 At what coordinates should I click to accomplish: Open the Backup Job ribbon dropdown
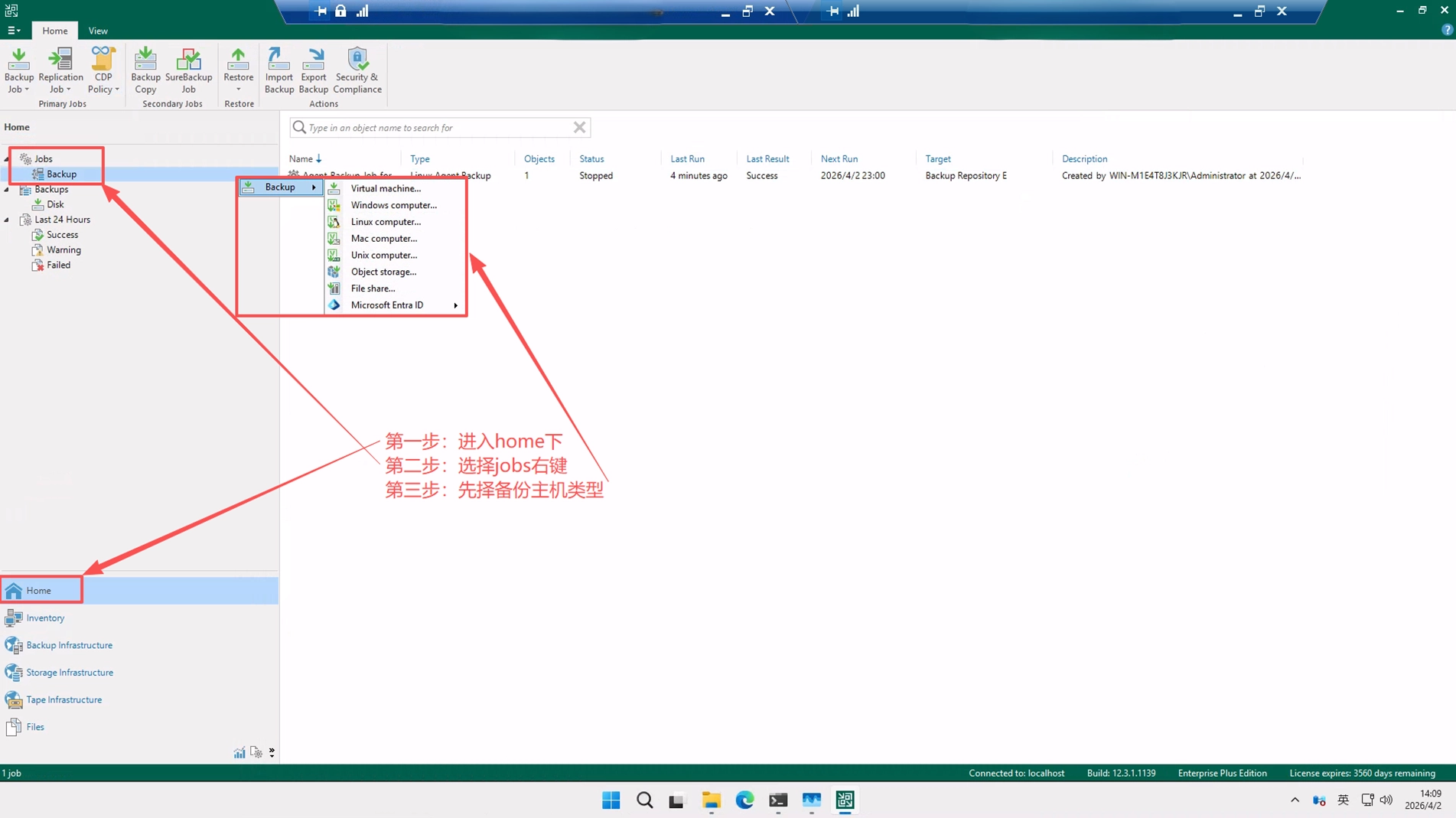[19, 70]
